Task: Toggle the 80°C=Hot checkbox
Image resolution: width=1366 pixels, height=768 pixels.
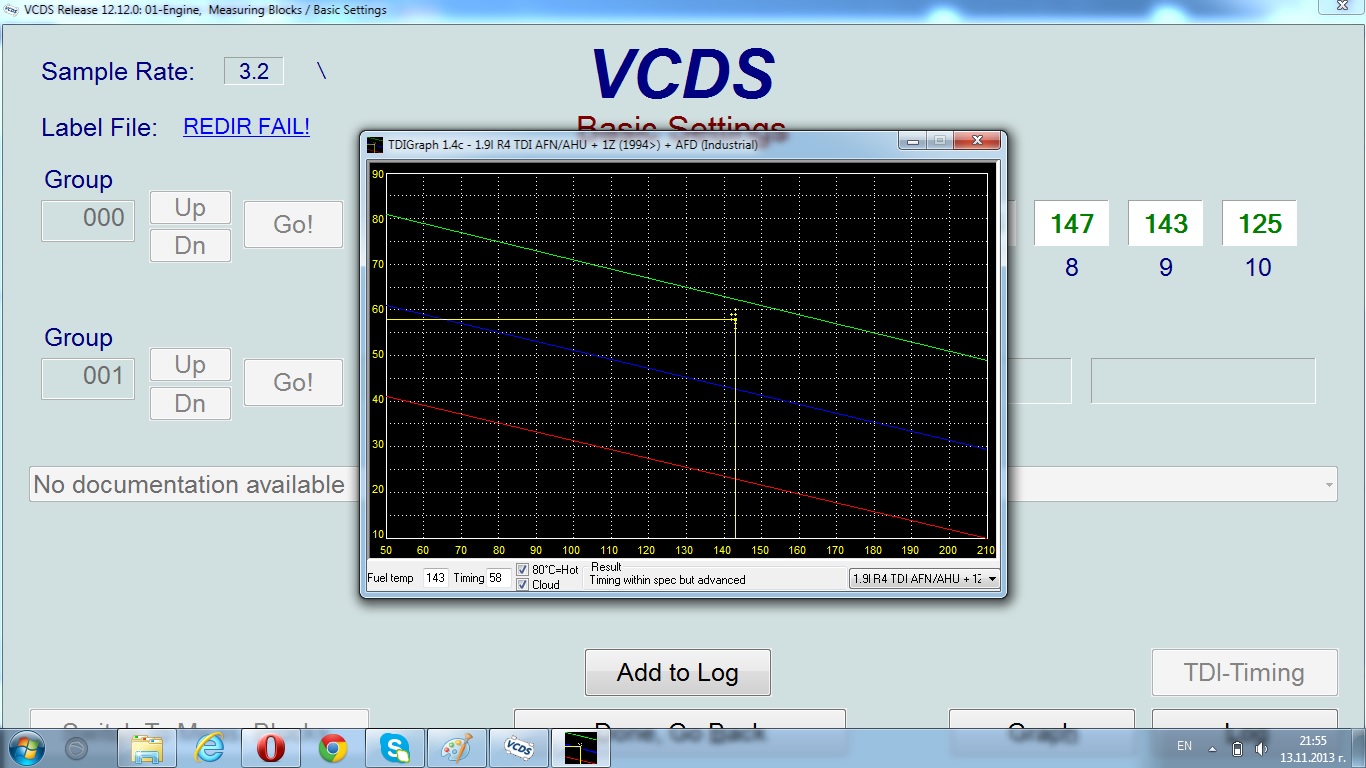Action: tap(522, 570)
